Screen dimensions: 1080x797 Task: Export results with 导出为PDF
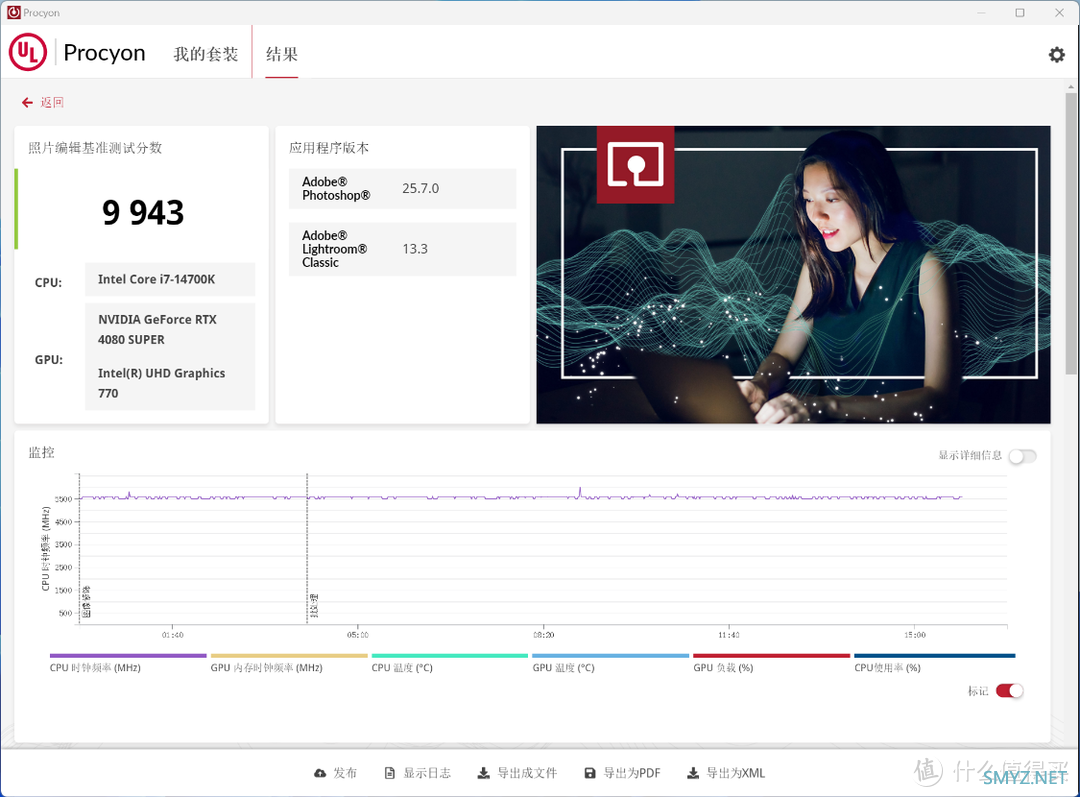pos(632,774)
